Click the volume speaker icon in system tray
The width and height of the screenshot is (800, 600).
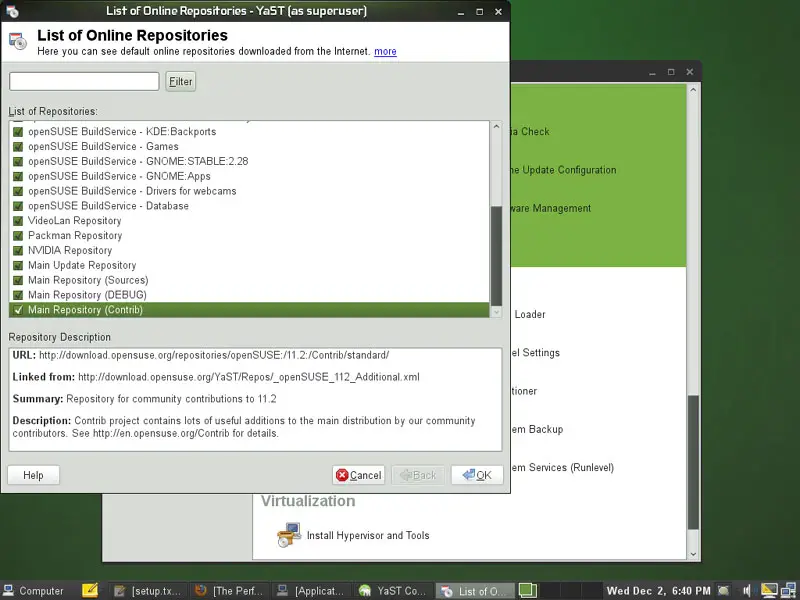tap(746, 591)
